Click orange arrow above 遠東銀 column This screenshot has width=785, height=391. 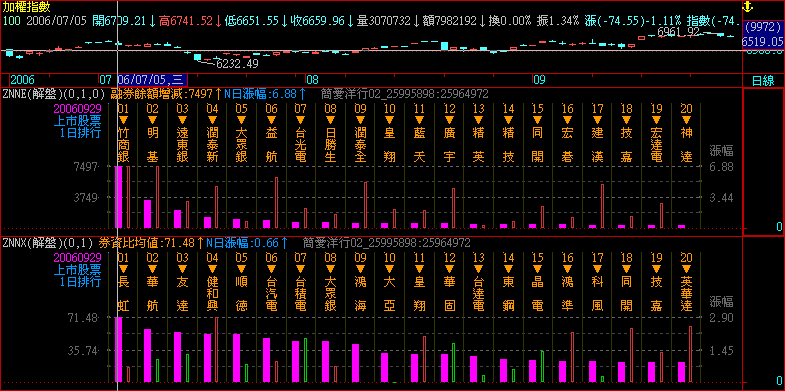click(182, 120)
